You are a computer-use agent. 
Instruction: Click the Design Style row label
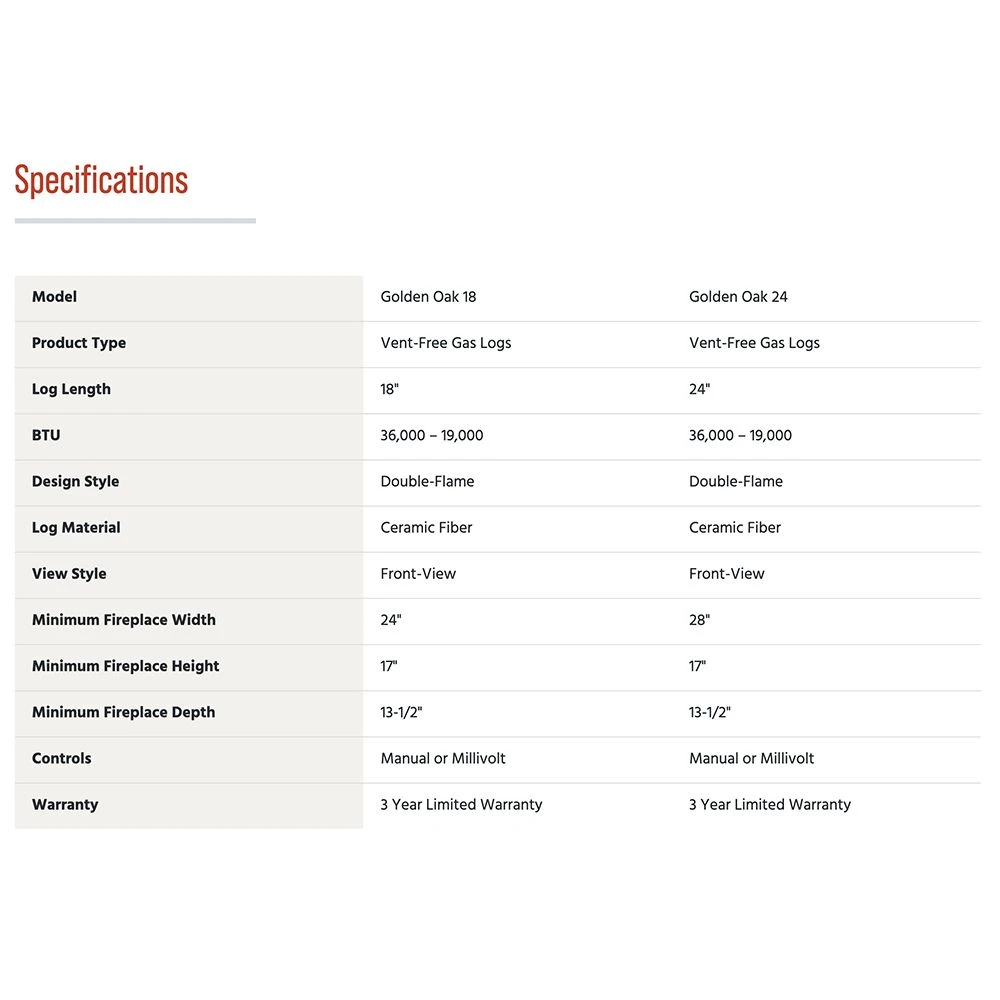click(75, 481)
